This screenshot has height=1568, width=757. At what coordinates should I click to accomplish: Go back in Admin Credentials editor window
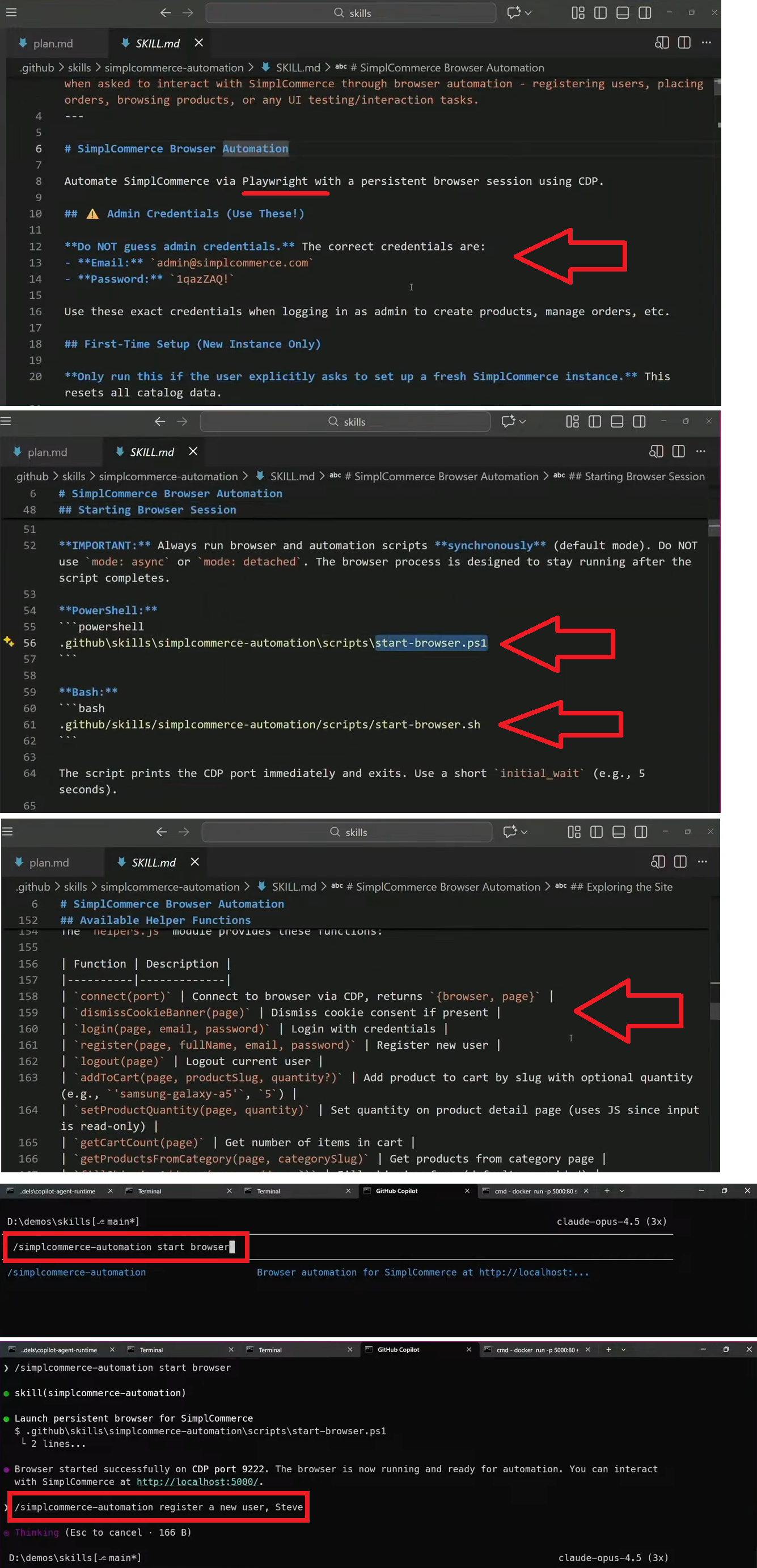(166, 12)
